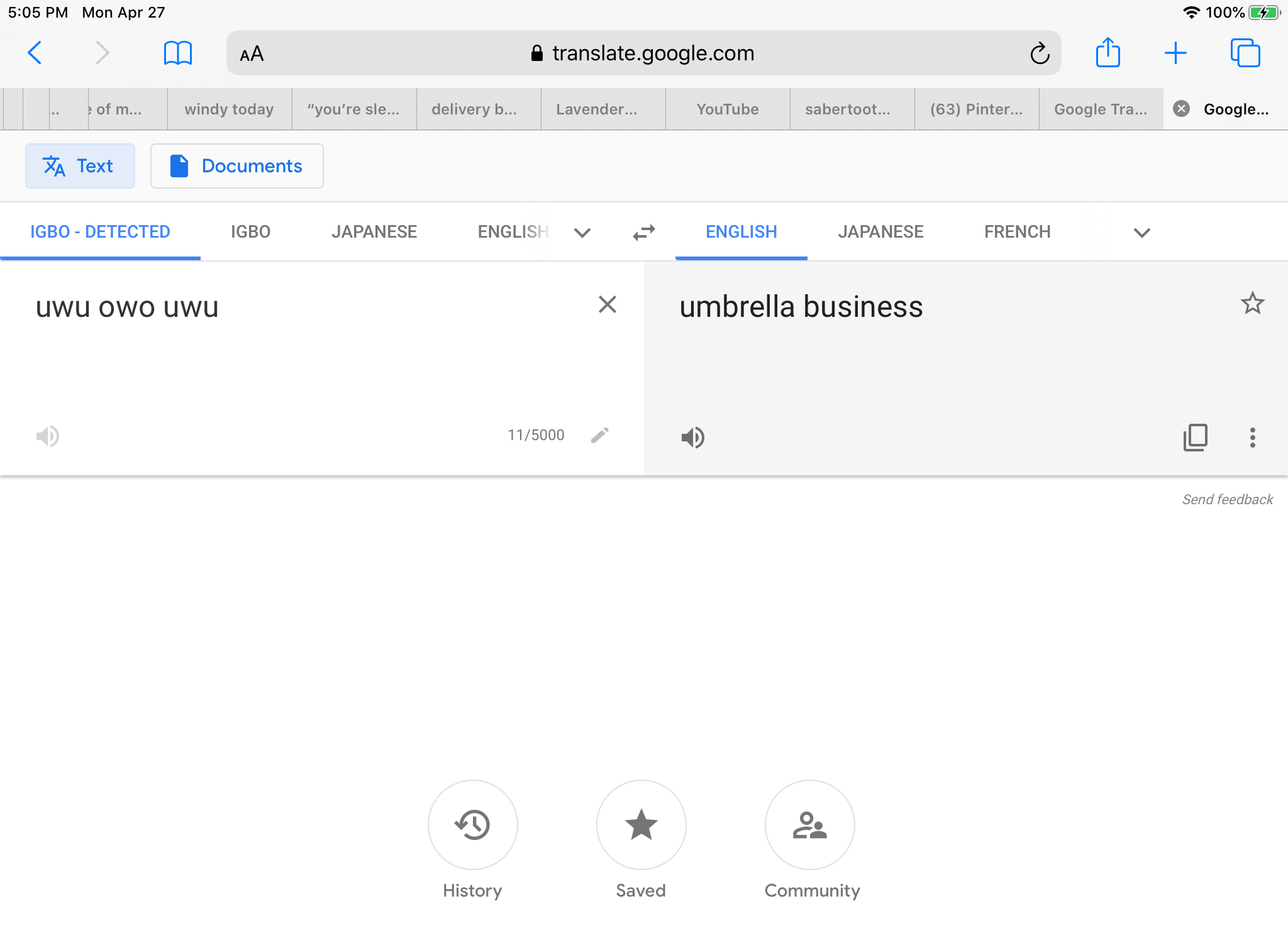The width and height of the screenshot is (1288, 950).
Task: Open the translation History
Action: pyautogui.click(x=472, y=824)
